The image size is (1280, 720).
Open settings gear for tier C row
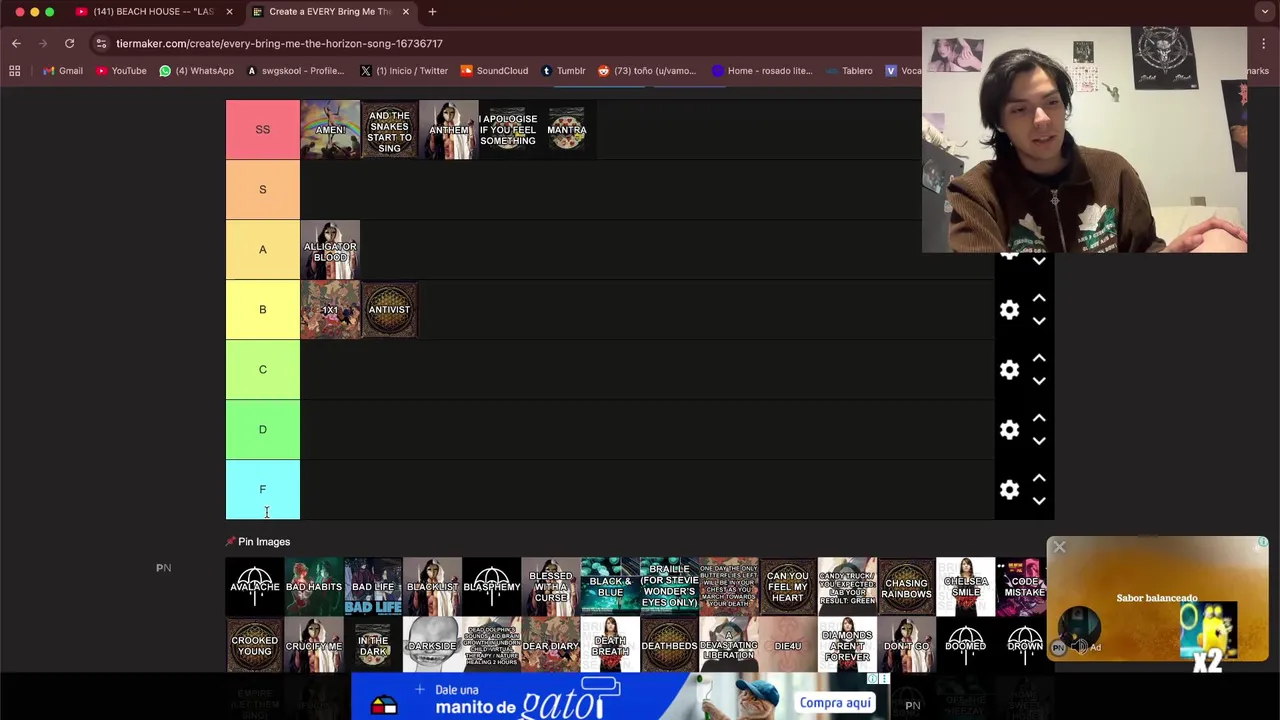point(1009,370)
